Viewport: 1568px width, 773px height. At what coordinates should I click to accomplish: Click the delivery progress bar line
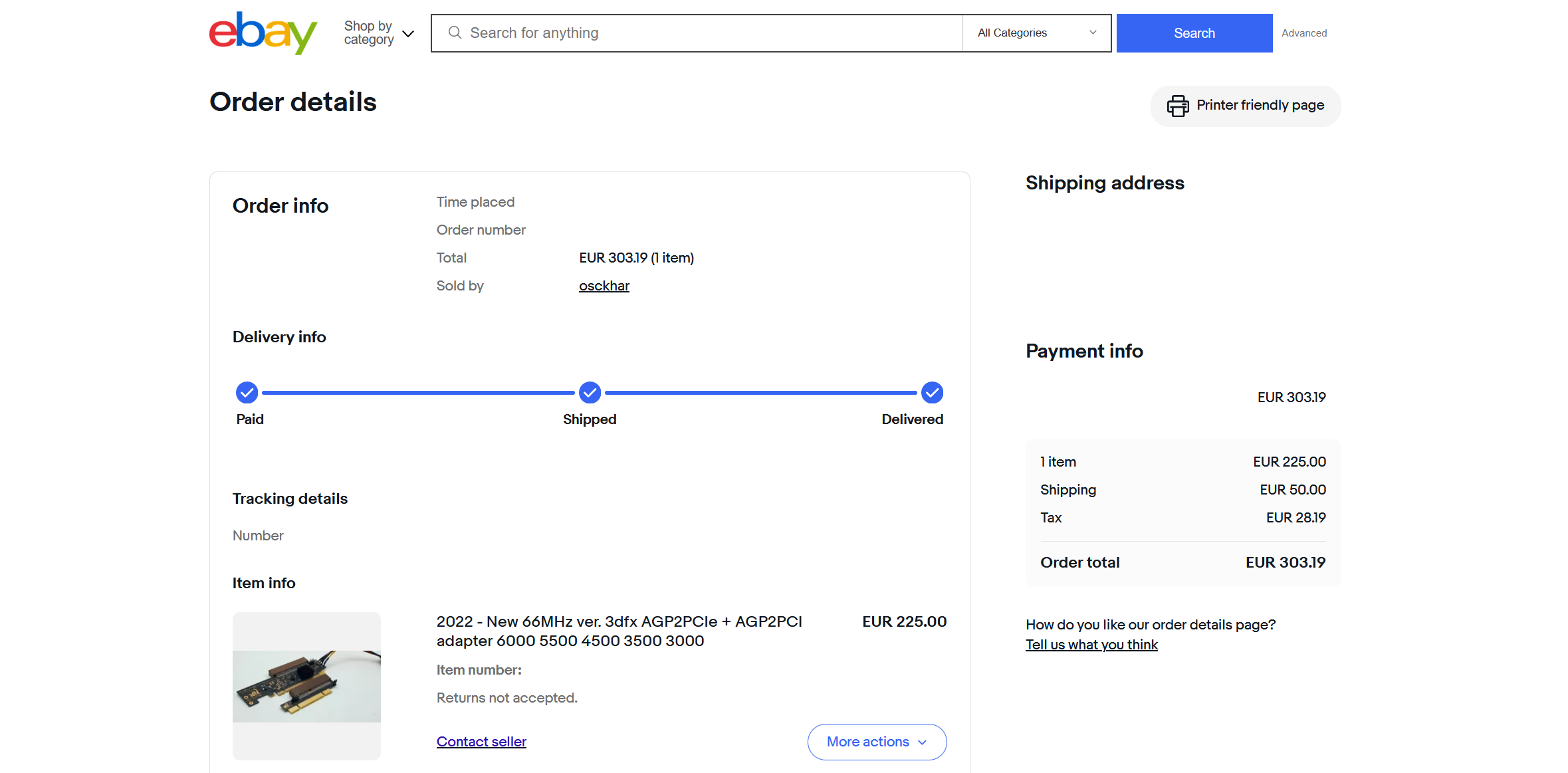pos(419,393)
